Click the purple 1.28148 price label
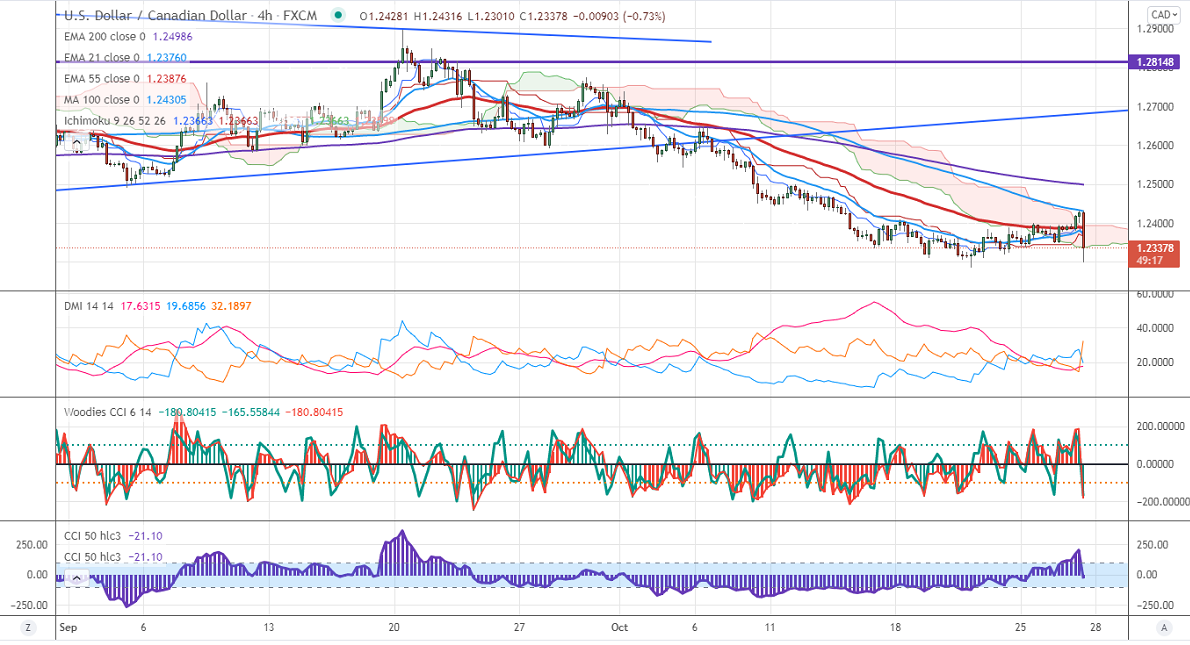The width and height of the screenshot is (1190, 645). [1154, 62]
